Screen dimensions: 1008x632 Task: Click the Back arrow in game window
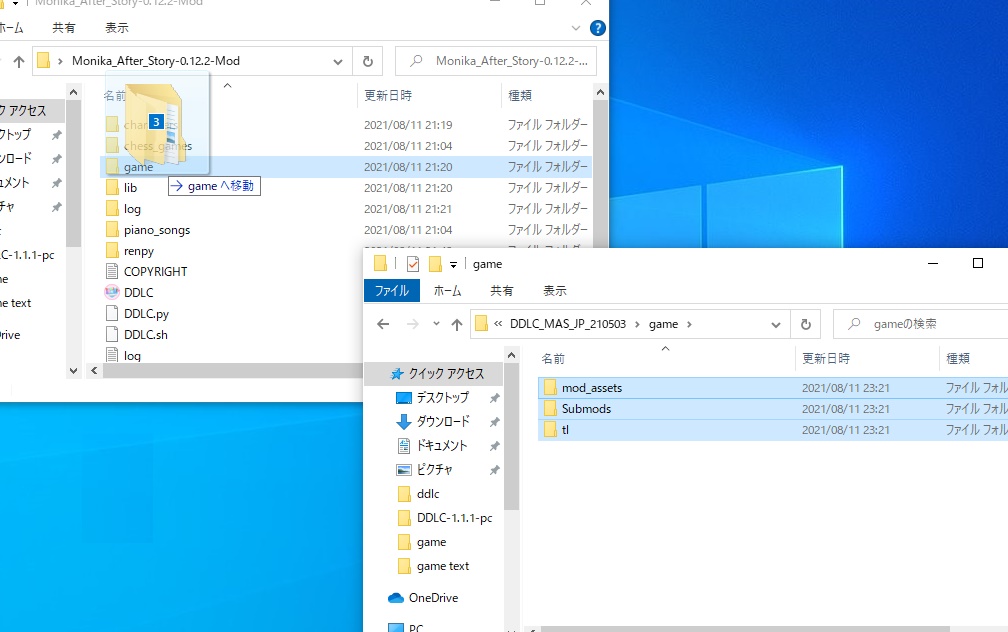click(383, 324)
